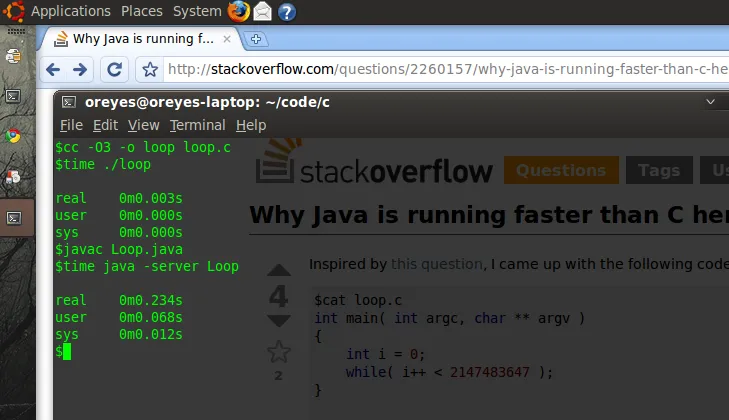This screenshot has width=729, height=420.
Task: Click the dock grip dots at top
Action: pos(16,31)
